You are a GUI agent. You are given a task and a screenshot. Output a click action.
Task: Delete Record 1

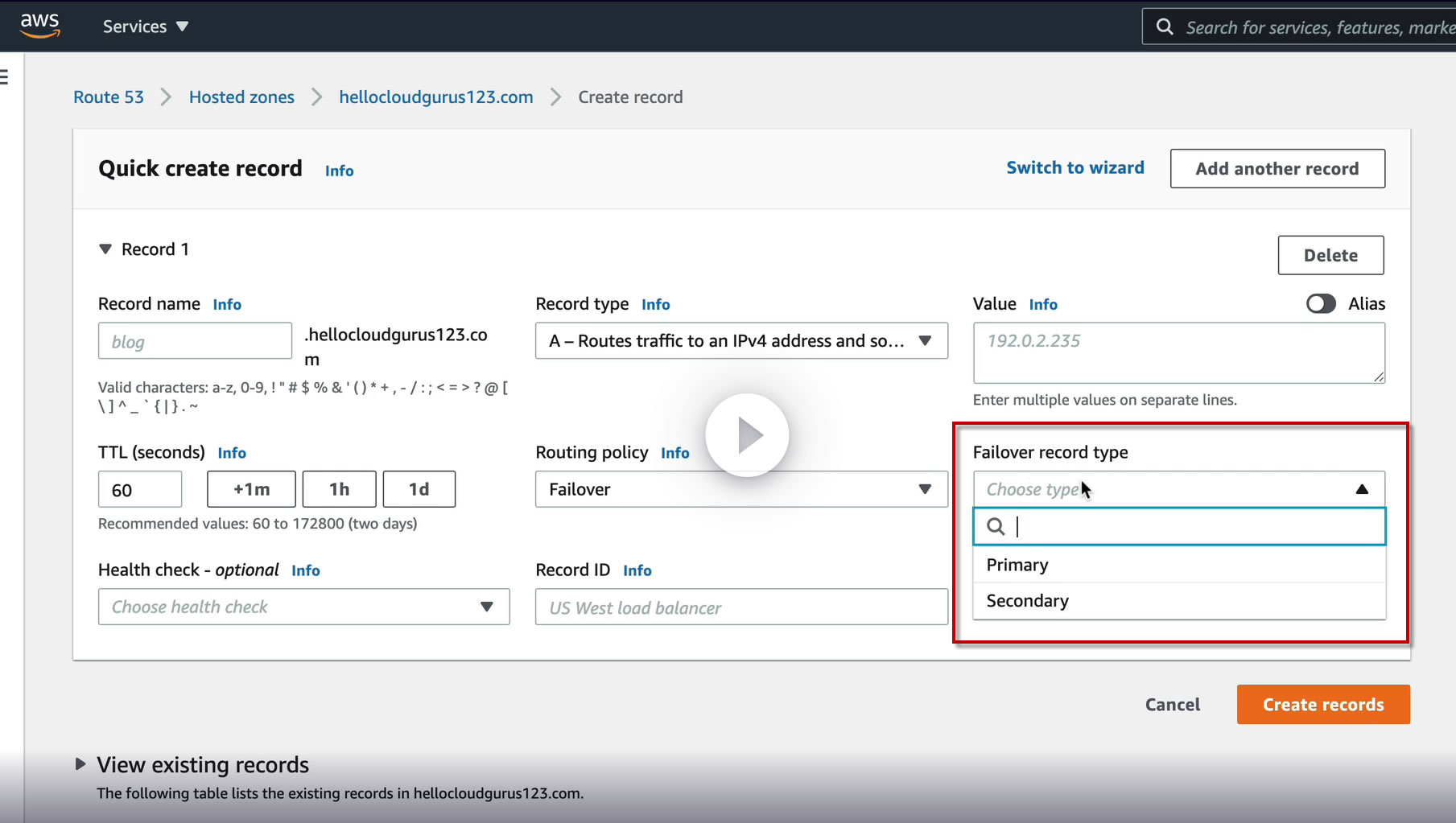coord(1330,255)
